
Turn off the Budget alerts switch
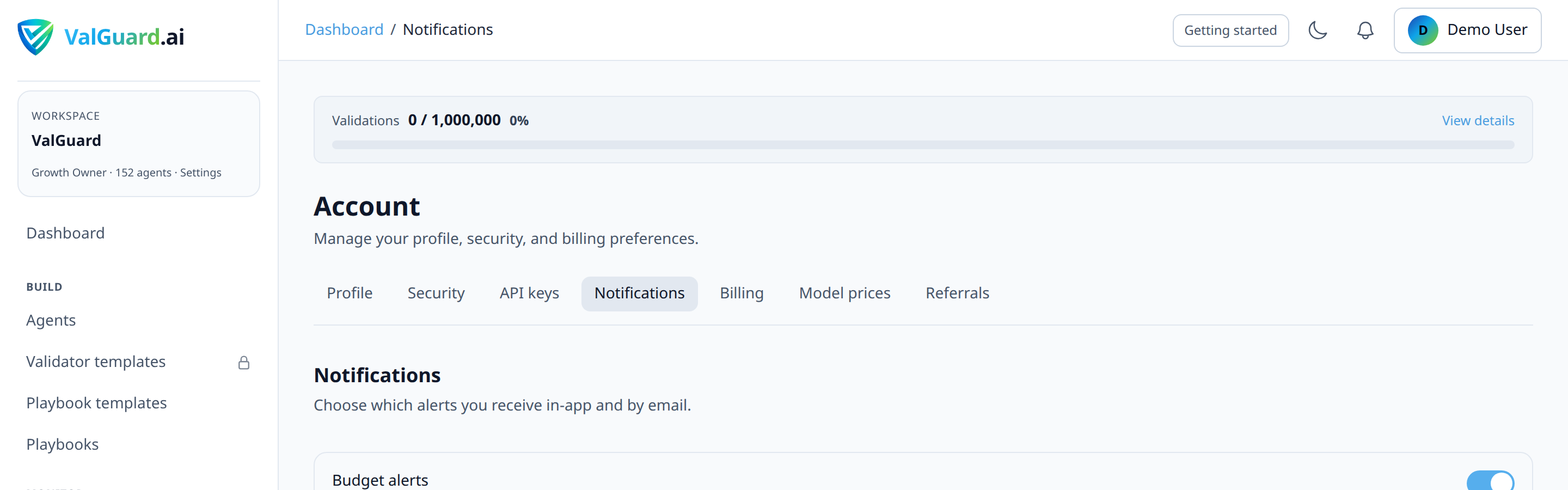pyautogui.click(x=1490, y=480)
